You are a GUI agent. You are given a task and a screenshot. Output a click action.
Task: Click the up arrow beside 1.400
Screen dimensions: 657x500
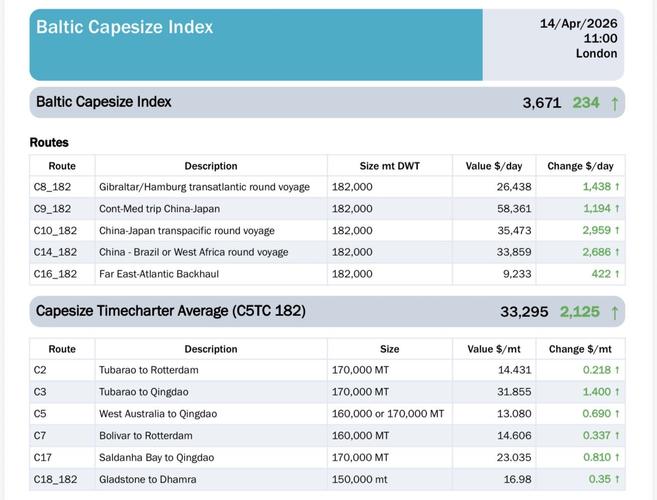(x=617, y=392)
